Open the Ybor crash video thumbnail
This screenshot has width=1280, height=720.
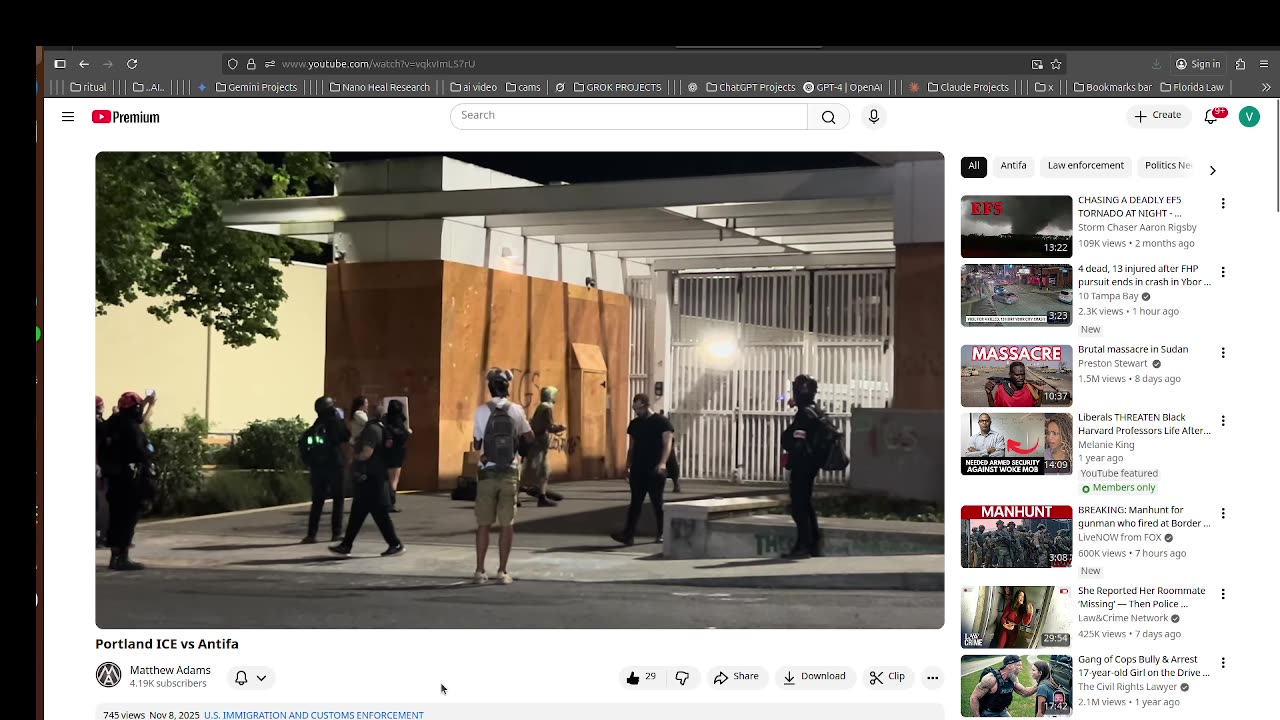click(1016, 295)
